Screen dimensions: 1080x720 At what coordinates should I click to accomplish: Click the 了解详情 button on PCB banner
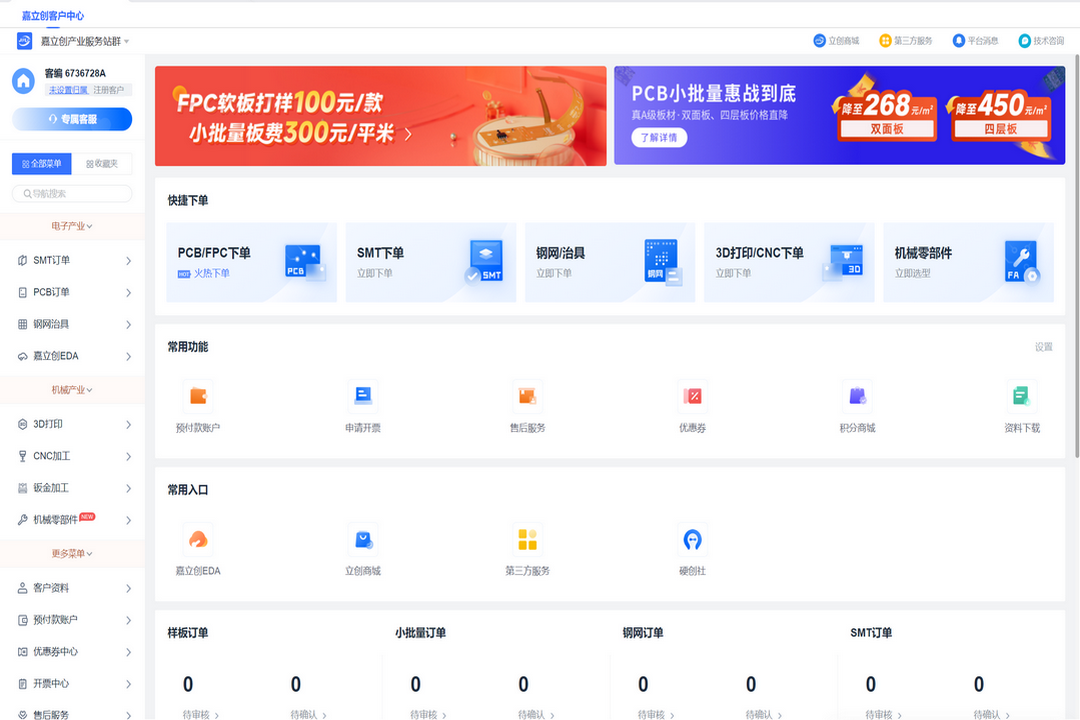point(659,138)
